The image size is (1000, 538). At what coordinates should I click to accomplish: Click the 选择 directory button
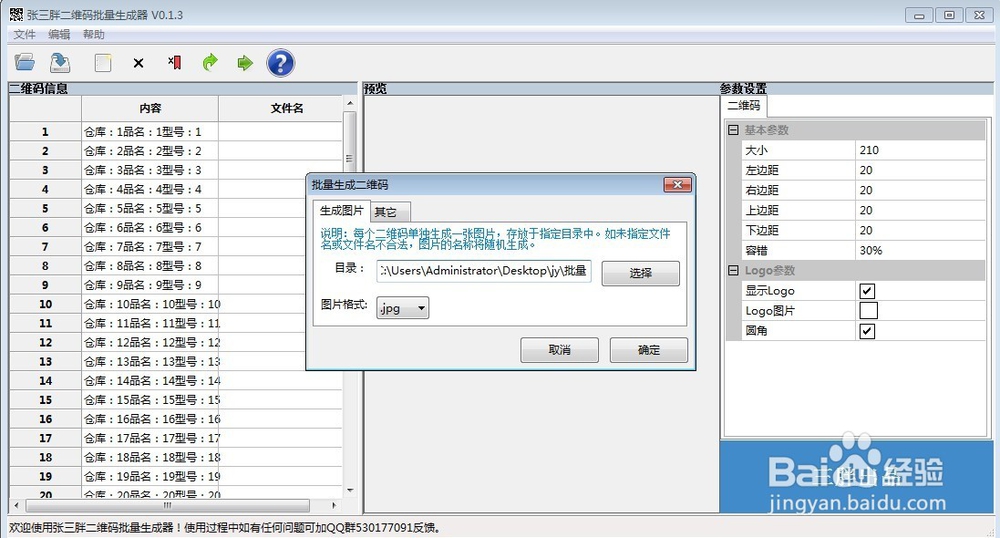640,273
